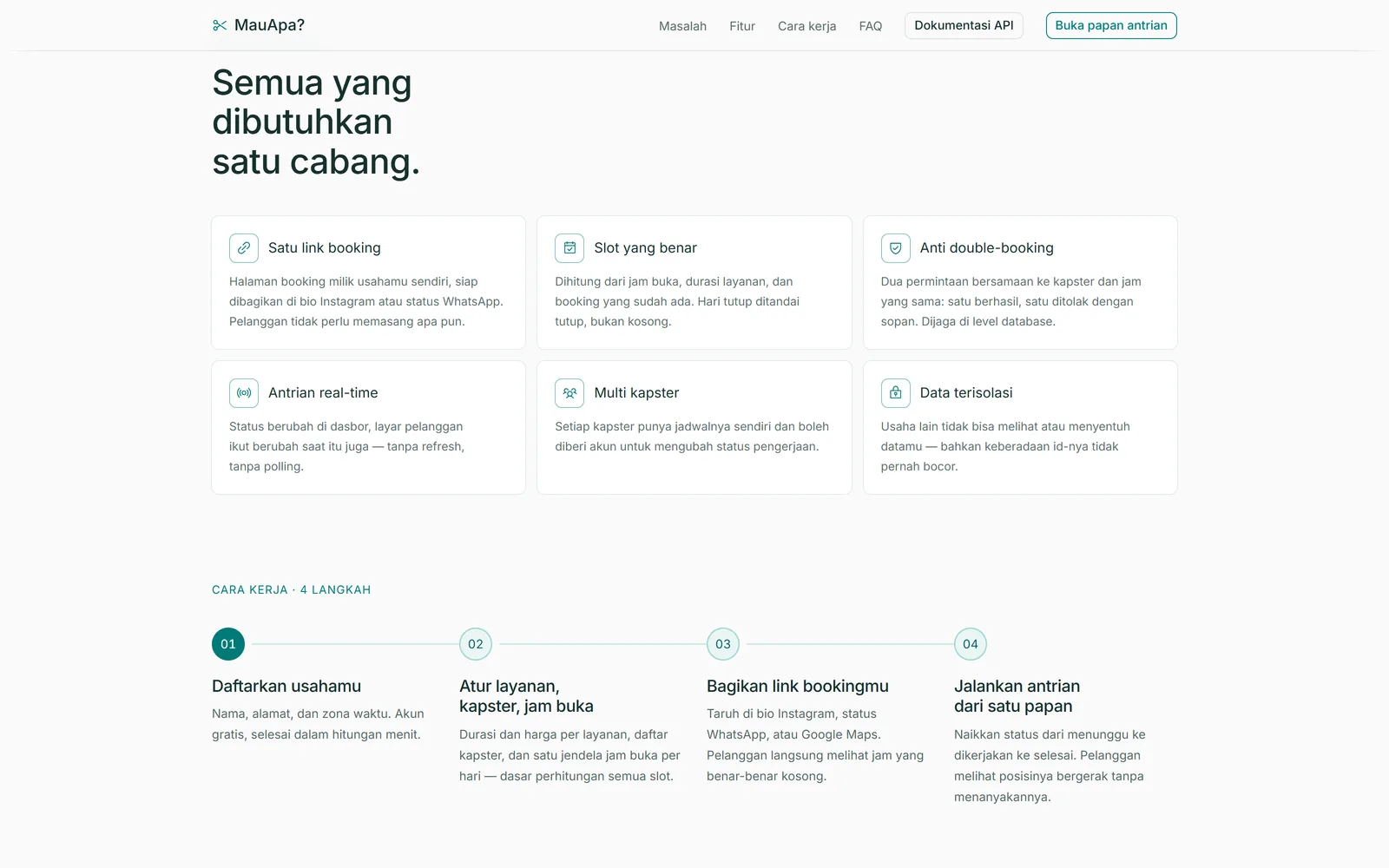Select step circle 04
The height and width of the screenshot is (868, 1389).
[971, 644]
